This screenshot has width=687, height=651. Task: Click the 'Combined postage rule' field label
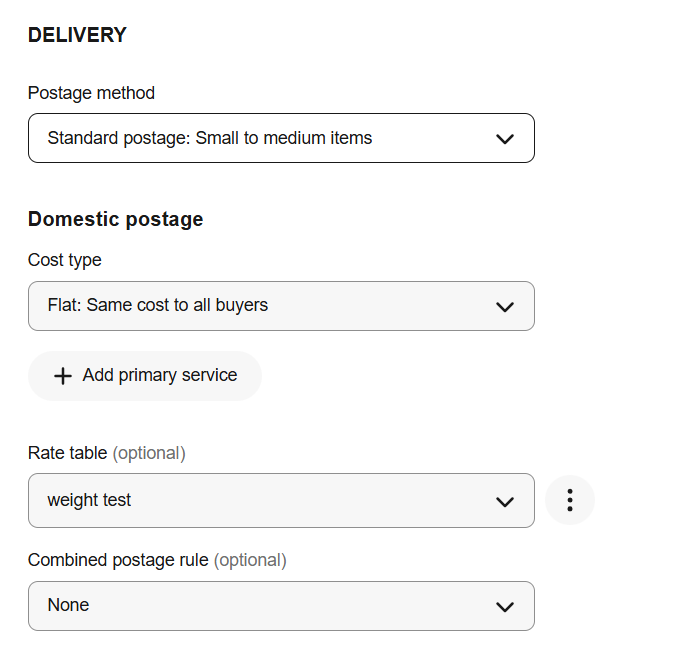[x=118, y=560]
